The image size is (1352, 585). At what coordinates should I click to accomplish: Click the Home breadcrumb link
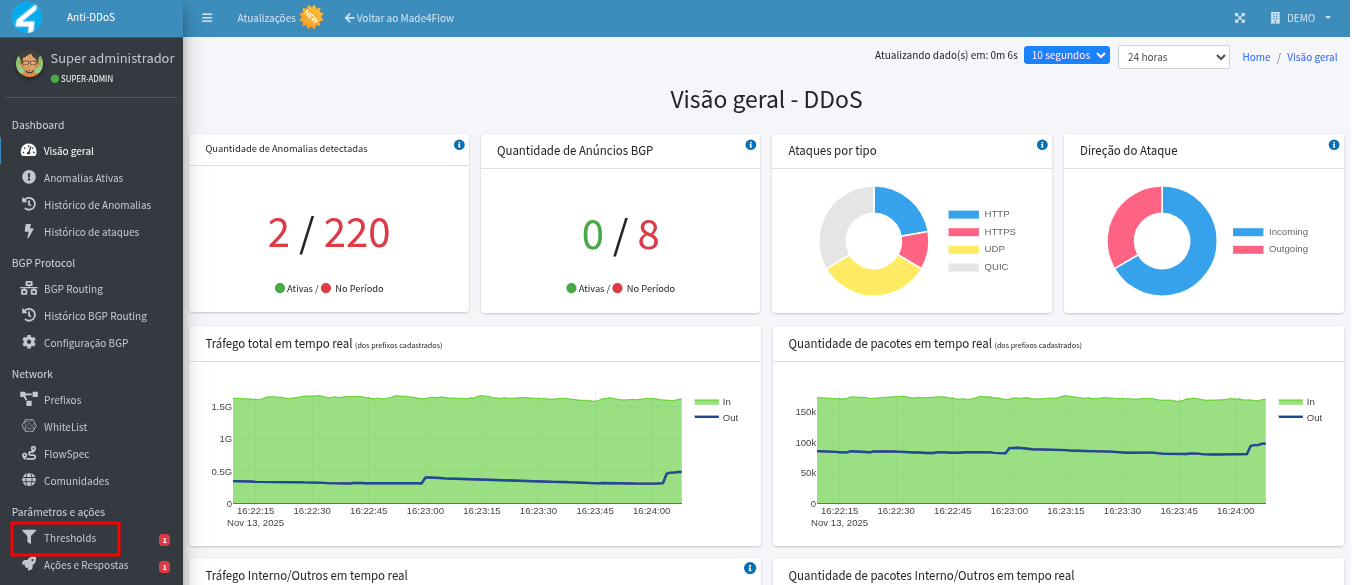pyautogui.click(x=1256, y=57)
